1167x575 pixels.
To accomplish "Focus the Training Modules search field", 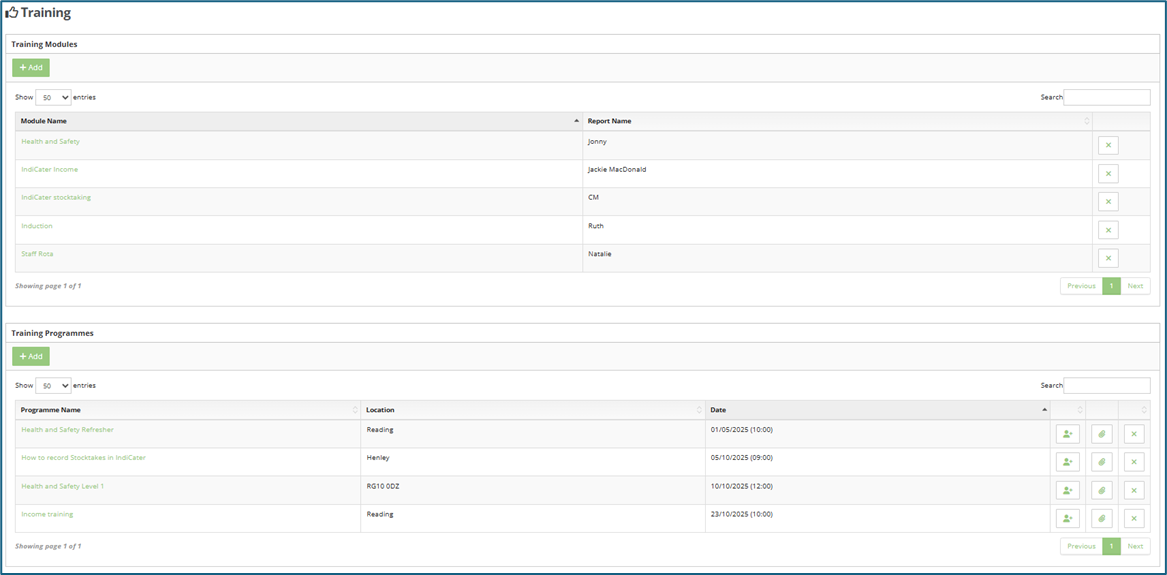I will point(1107,97).
